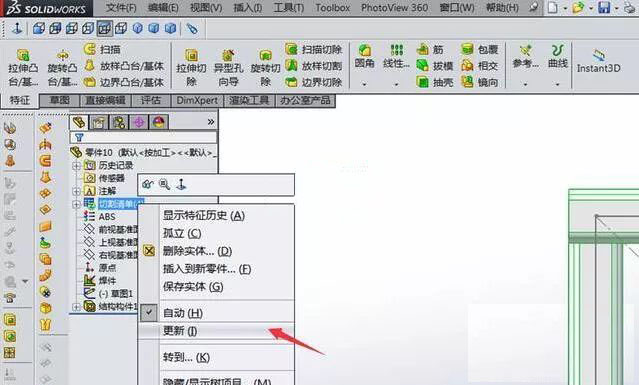Open the 文件(F) menu
The image size is (639, 385).
point(121,8)
